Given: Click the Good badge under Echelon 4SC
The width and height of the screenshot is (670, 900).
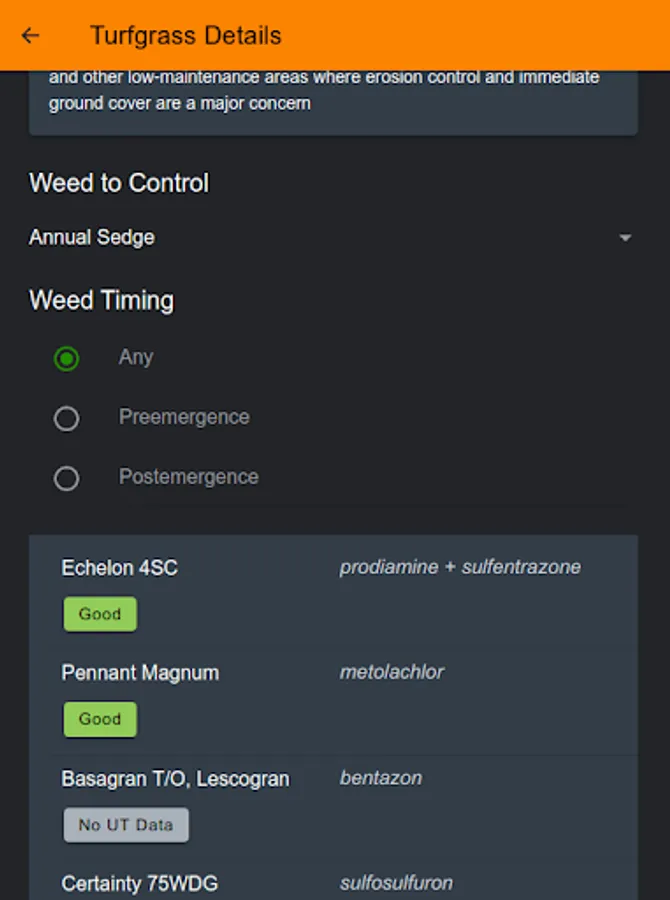Looking at the screenshot, I should click(x=100, y=614).
